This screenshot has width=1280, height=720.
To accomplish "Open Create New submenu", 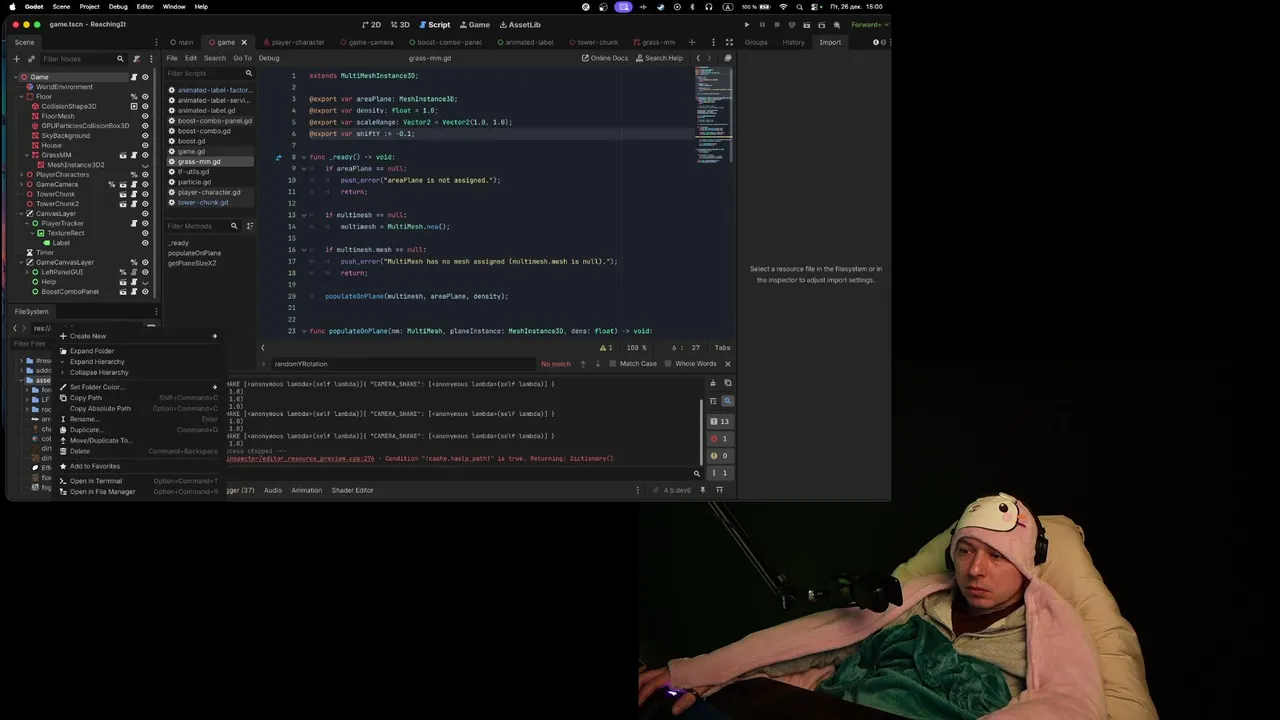I will [138, 336].
